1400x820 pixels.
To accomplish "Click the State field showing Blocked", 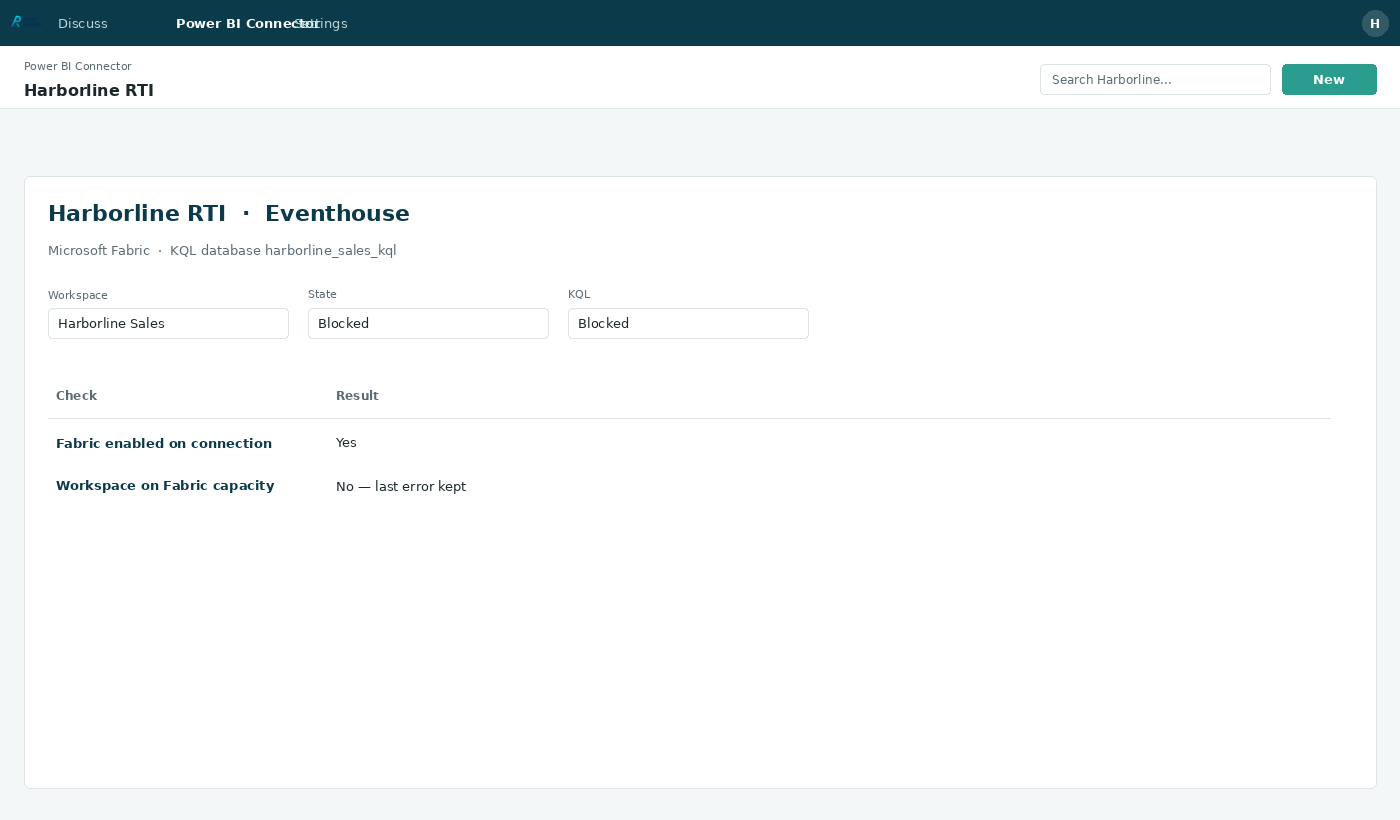I will pyautogui.click(x=428, y=323).
